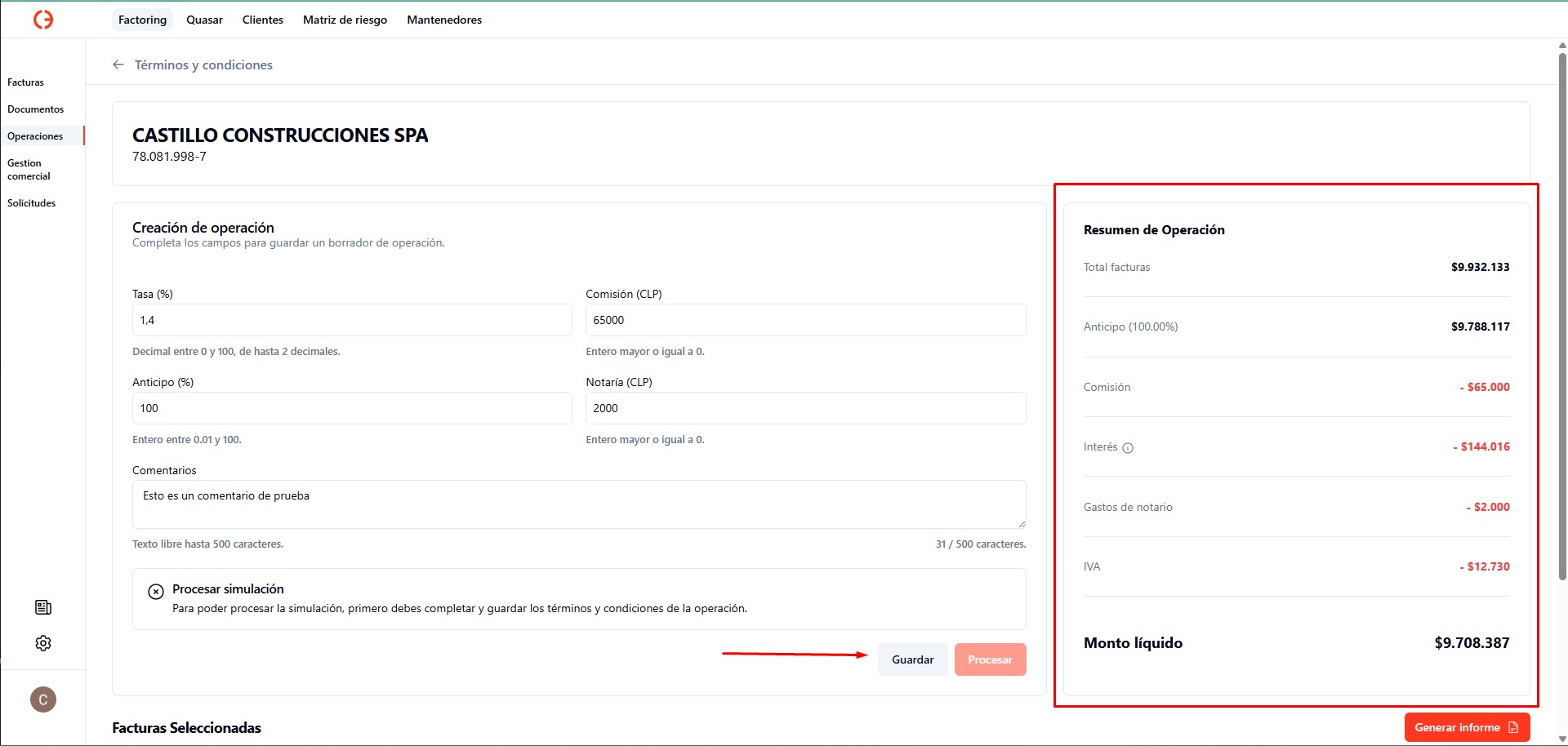Open the news/document icon in sidebar

(x=43, y=607)
